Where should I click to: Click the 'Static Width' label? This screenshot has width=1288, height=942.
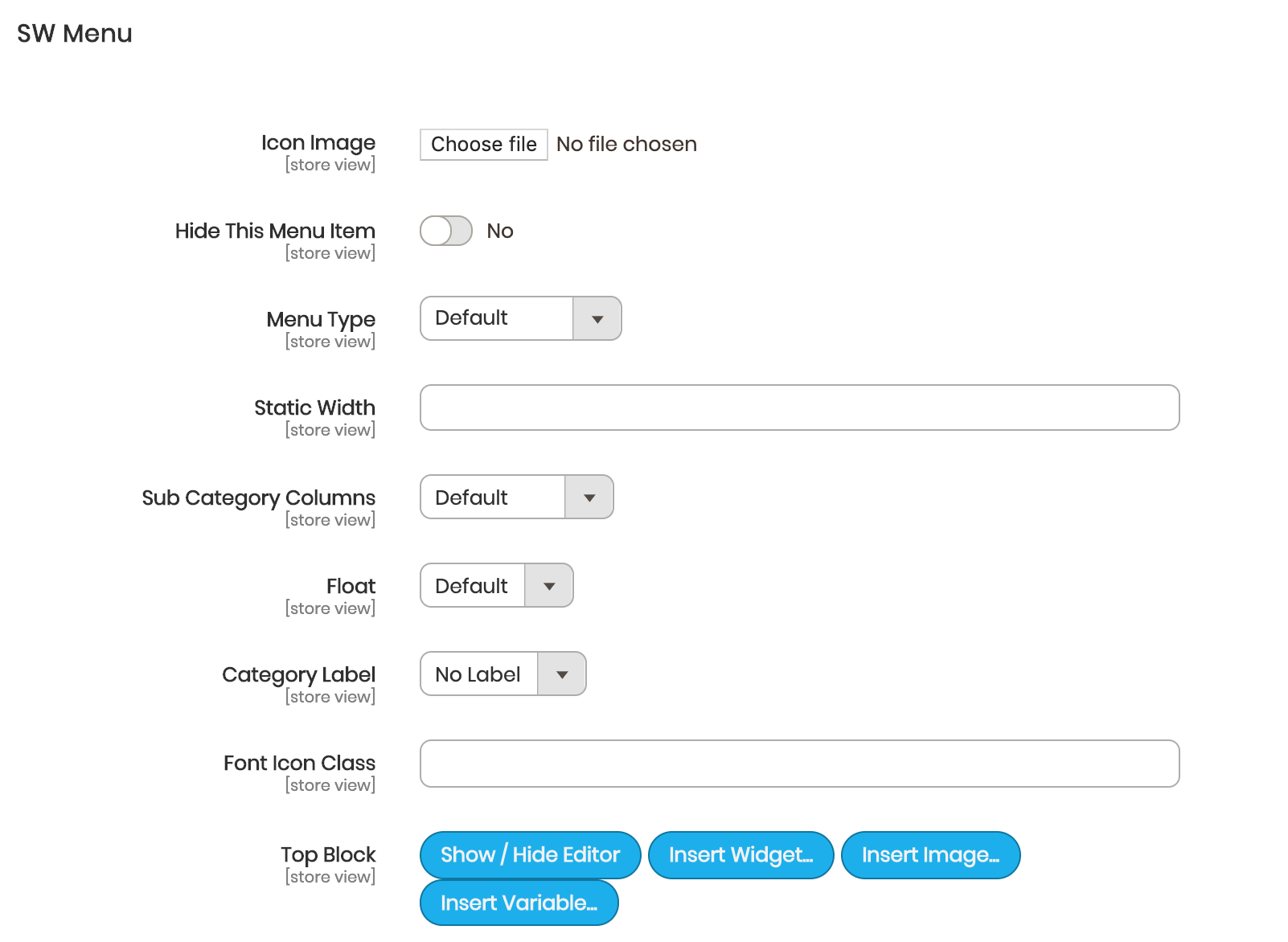[314, 408]
